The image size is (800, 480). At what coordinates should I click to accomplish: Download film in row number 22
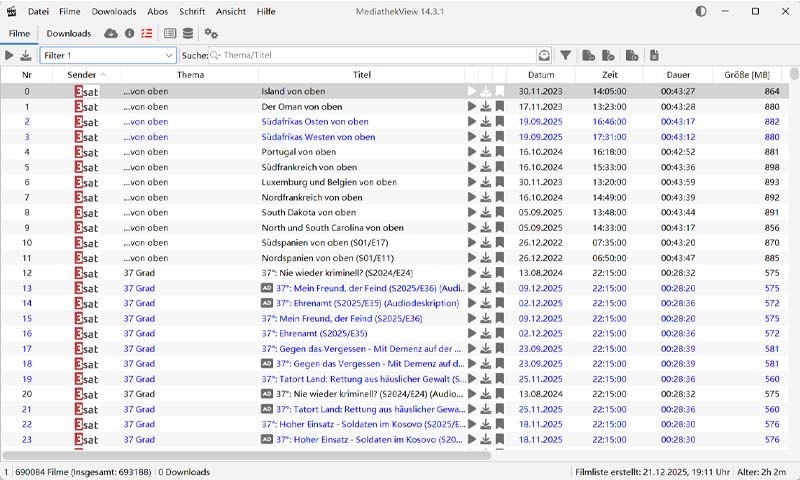[486, 424]
